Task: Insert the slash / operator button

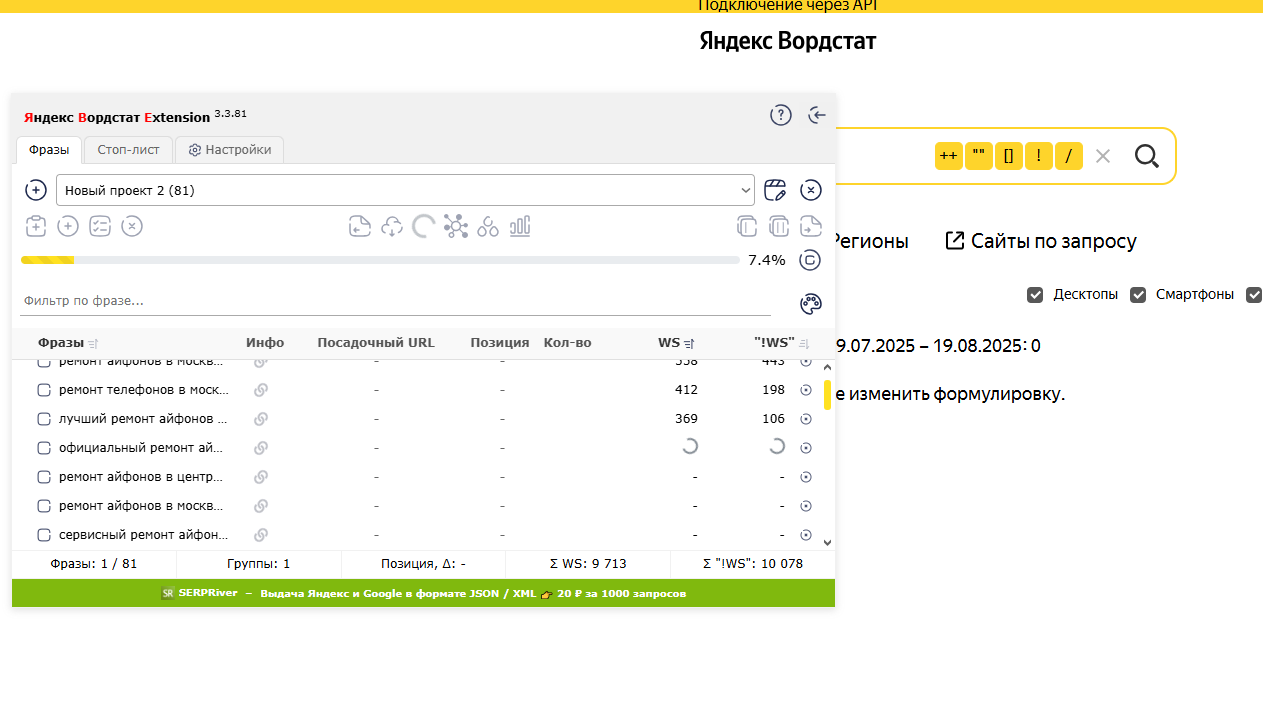Action: (1069, 156)
